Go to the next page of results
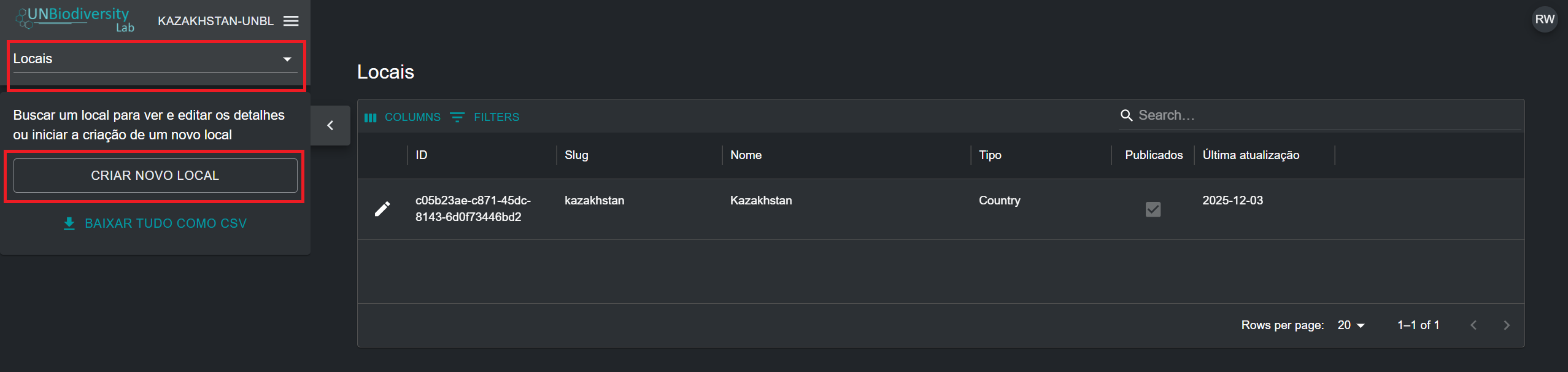 point(1507,325)
